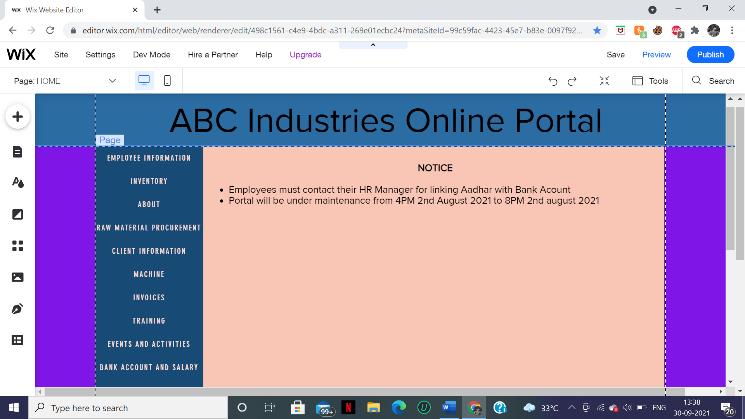Select the Inventory menu item
745x419 pixels.
[149, 181]
